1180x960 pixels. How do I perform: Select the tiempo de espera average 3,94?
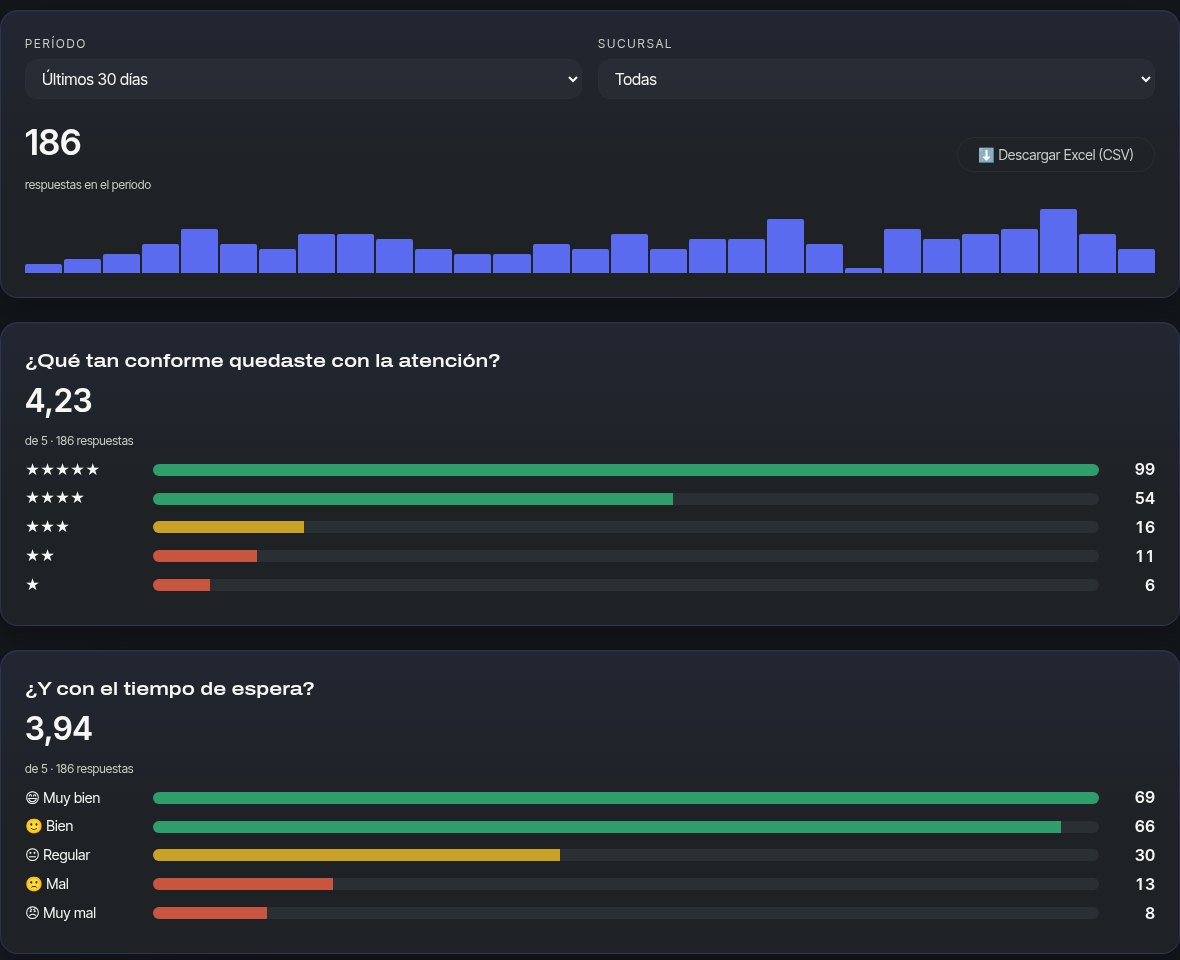[x=59, y=728]
